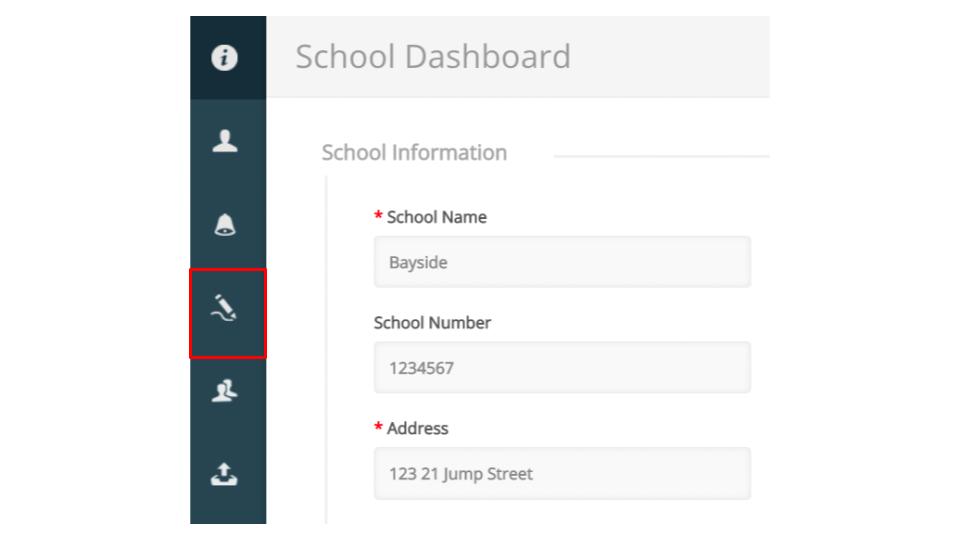Click the red asterisk beside Address
This screenshot has width=960, height=540.
378,428
